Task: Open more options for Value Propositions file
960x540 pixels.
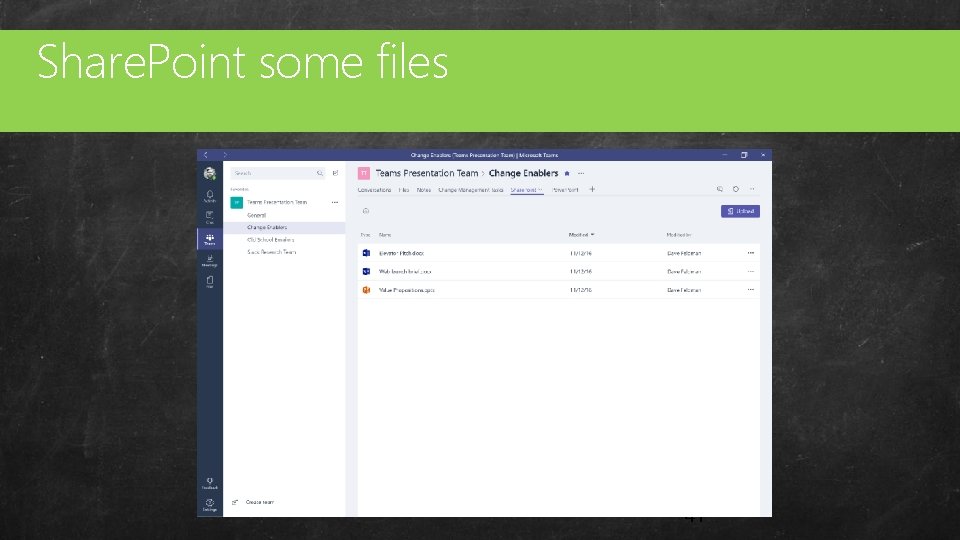Action: 751,290
